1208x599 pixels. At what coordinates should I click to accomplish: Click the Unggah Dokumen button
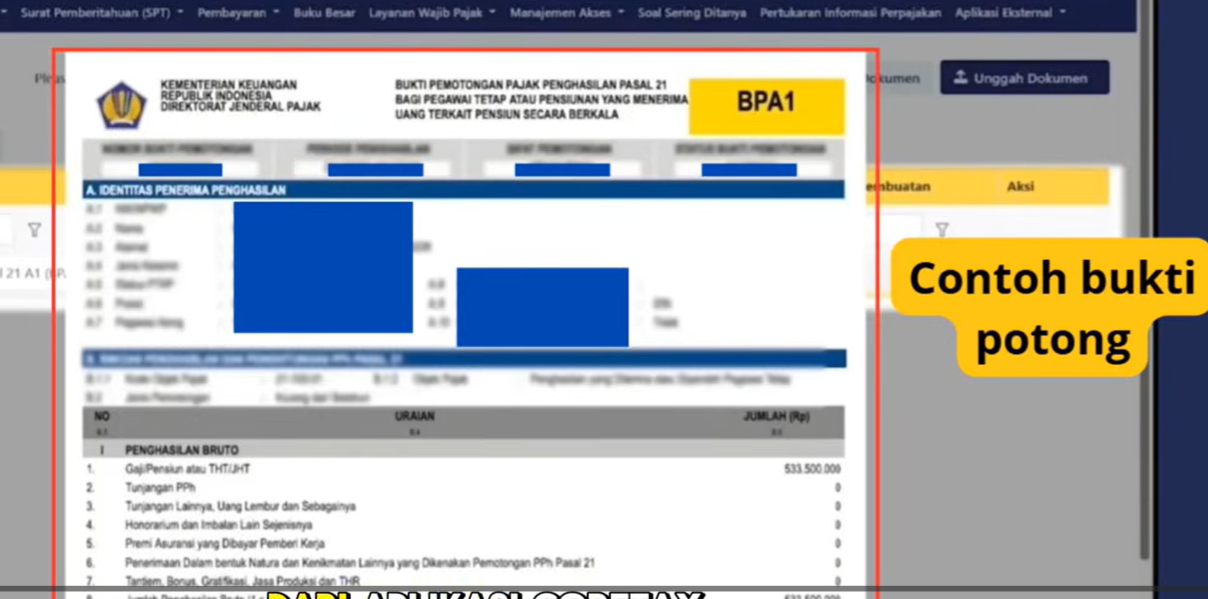(1024, 77)
